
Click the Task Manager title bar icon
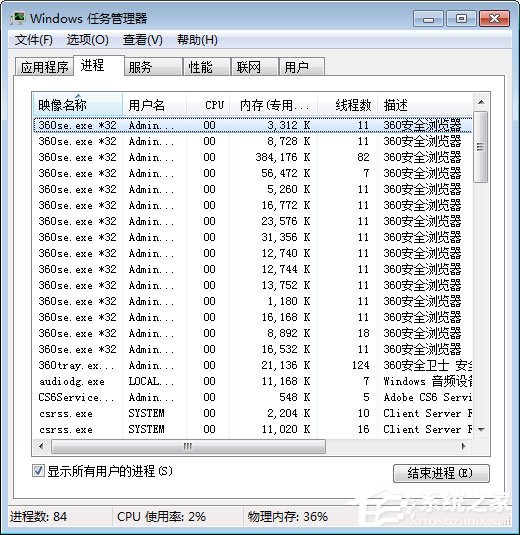[17, 18]
